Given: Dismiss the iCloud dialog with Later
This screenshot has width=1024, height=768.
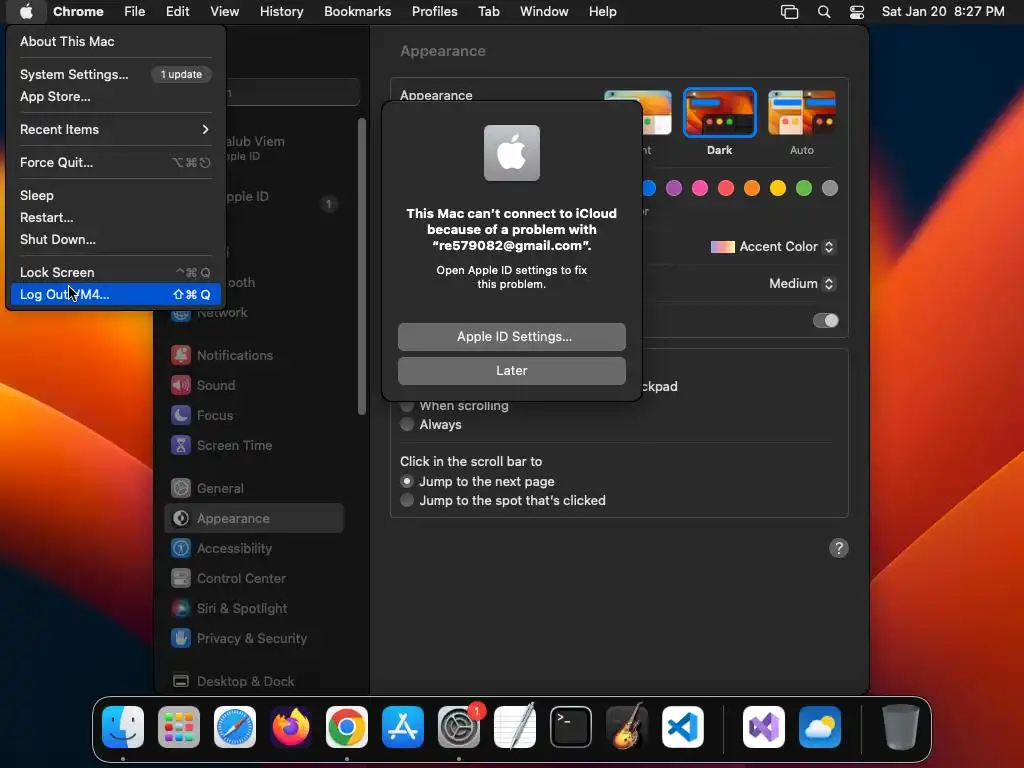Looking at the screenshot, I should (x=511, y=371).
